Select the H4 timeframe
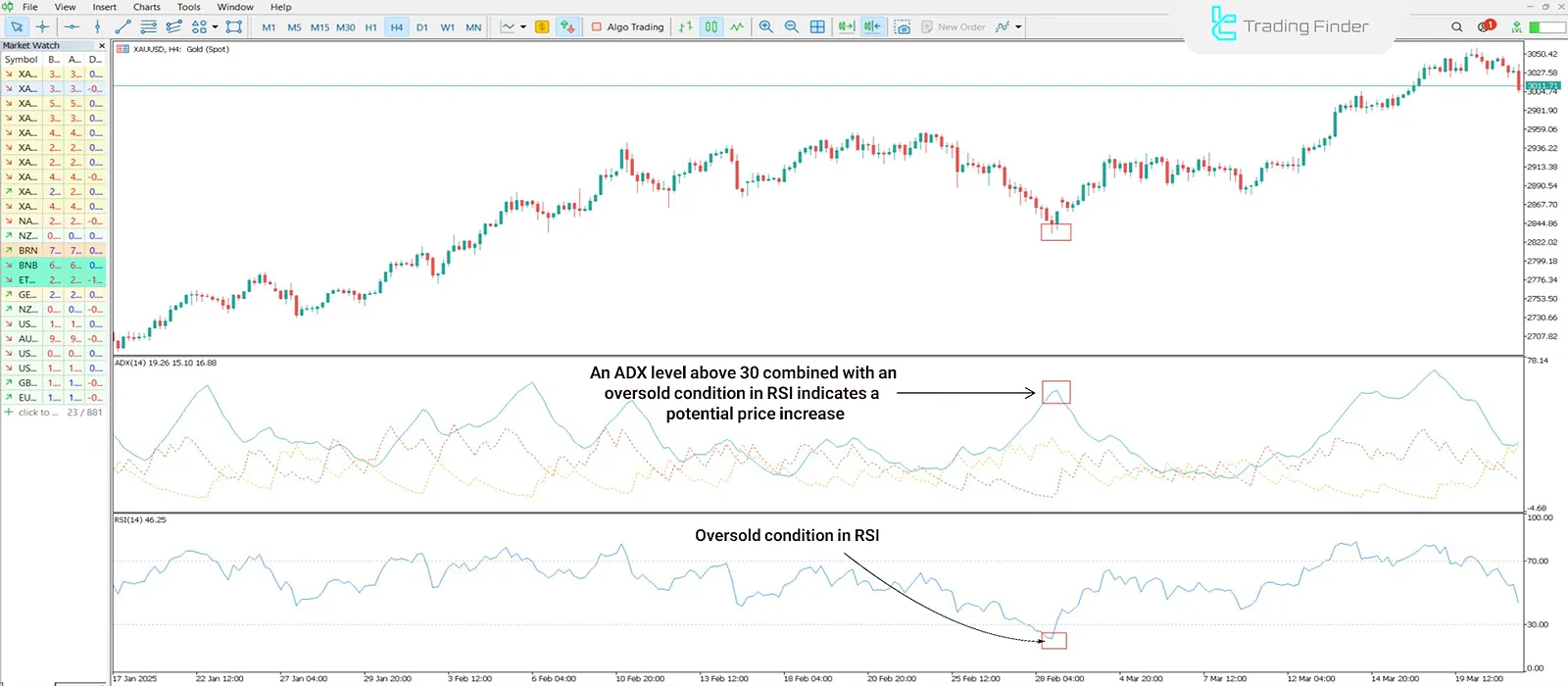 [396, 27]
